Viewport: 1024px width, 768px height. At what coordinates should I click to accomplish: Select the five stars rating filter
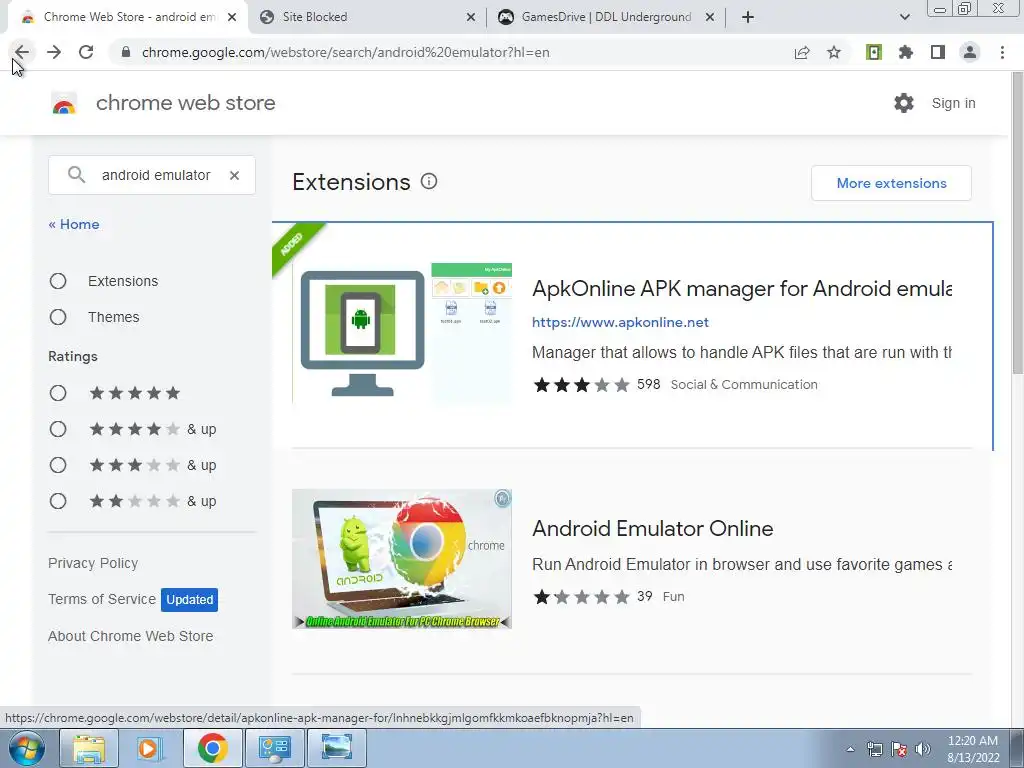[x=58, y=393]
